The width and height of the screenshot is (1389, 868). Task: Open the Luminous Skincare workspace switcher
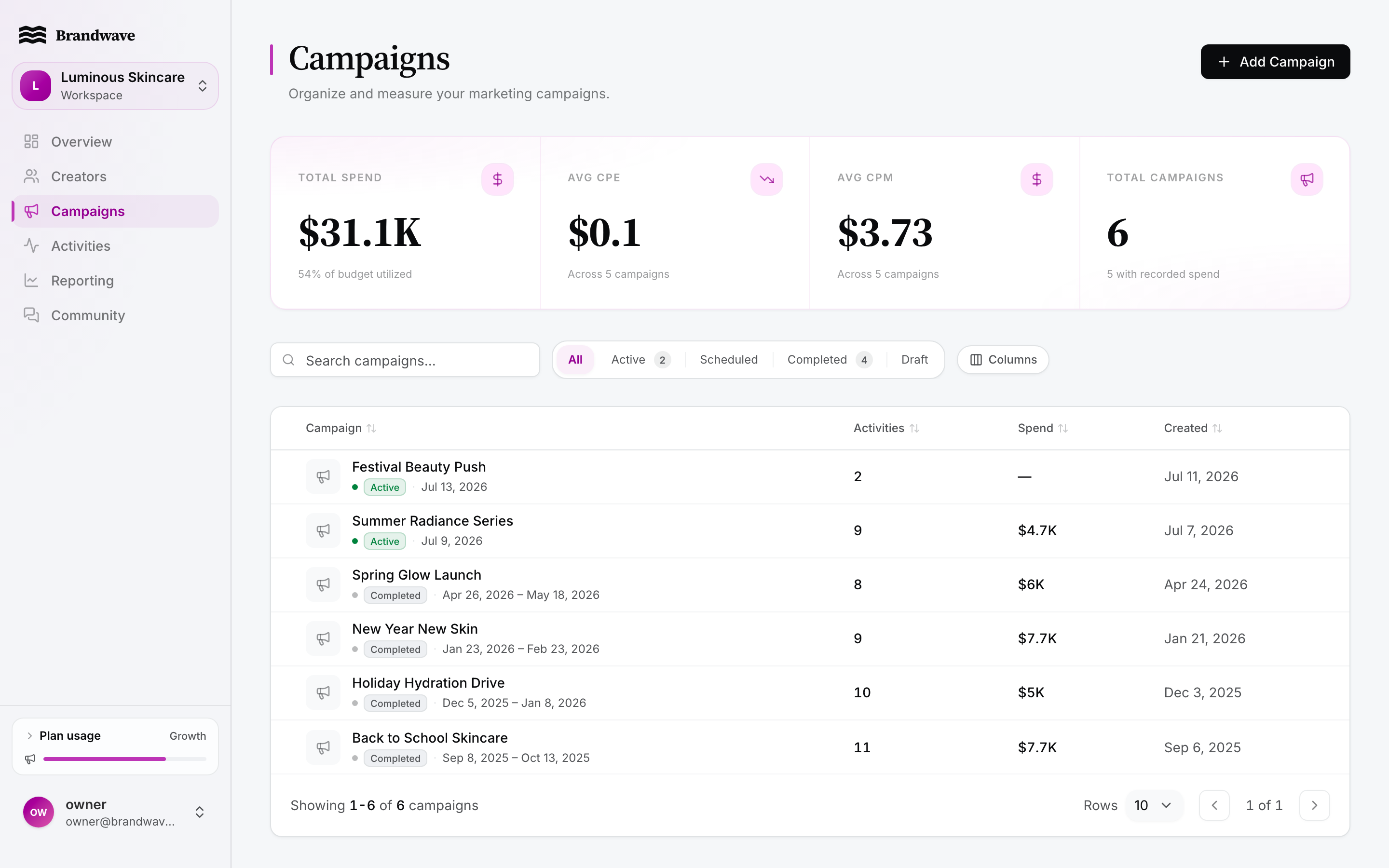tap(115, 85)
